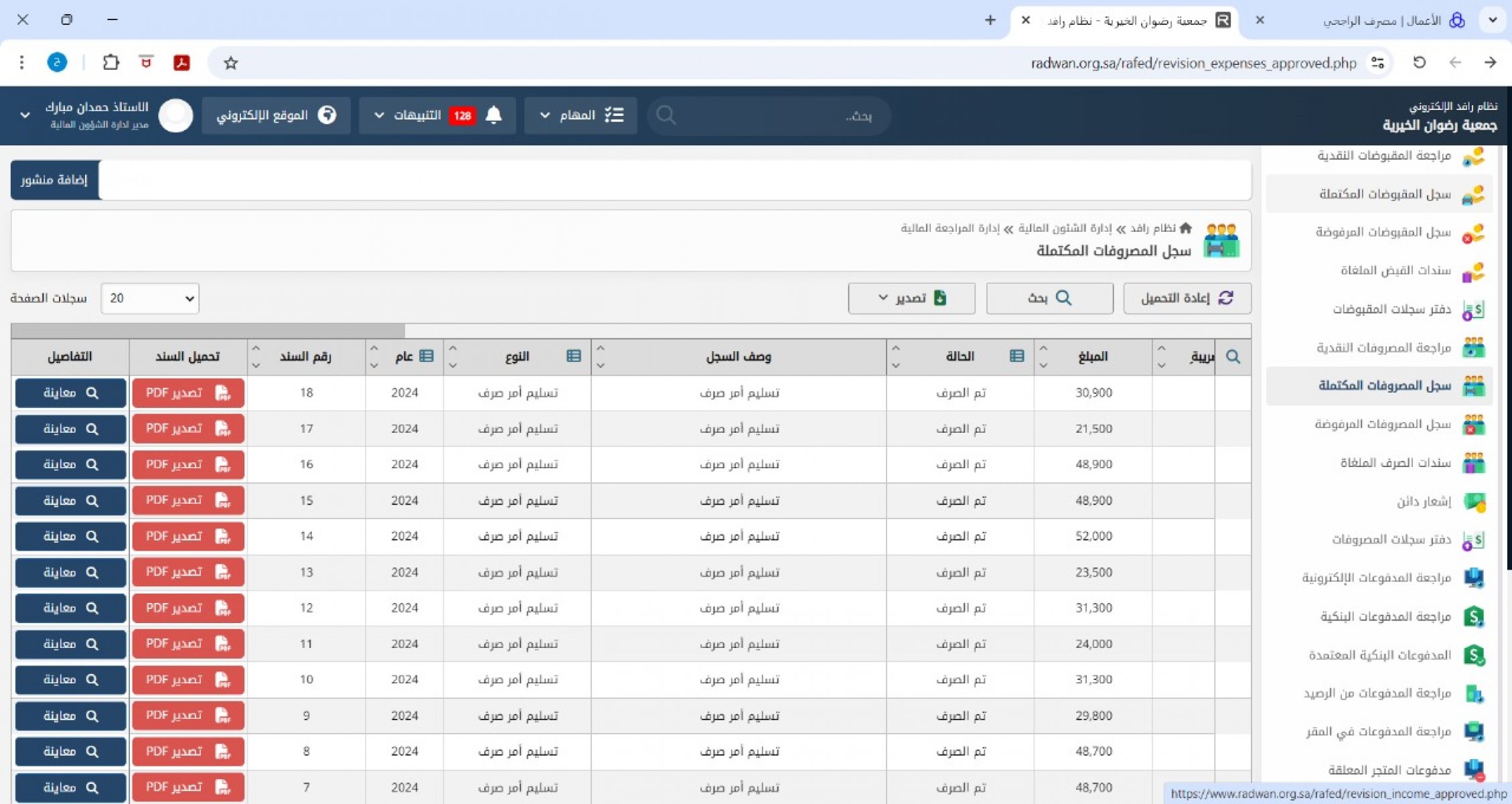The height and width of the screenshot is (804, 1512).
Task: Click filter icon in النوع column
Action: pyautogui.click(x=574, y=356)
